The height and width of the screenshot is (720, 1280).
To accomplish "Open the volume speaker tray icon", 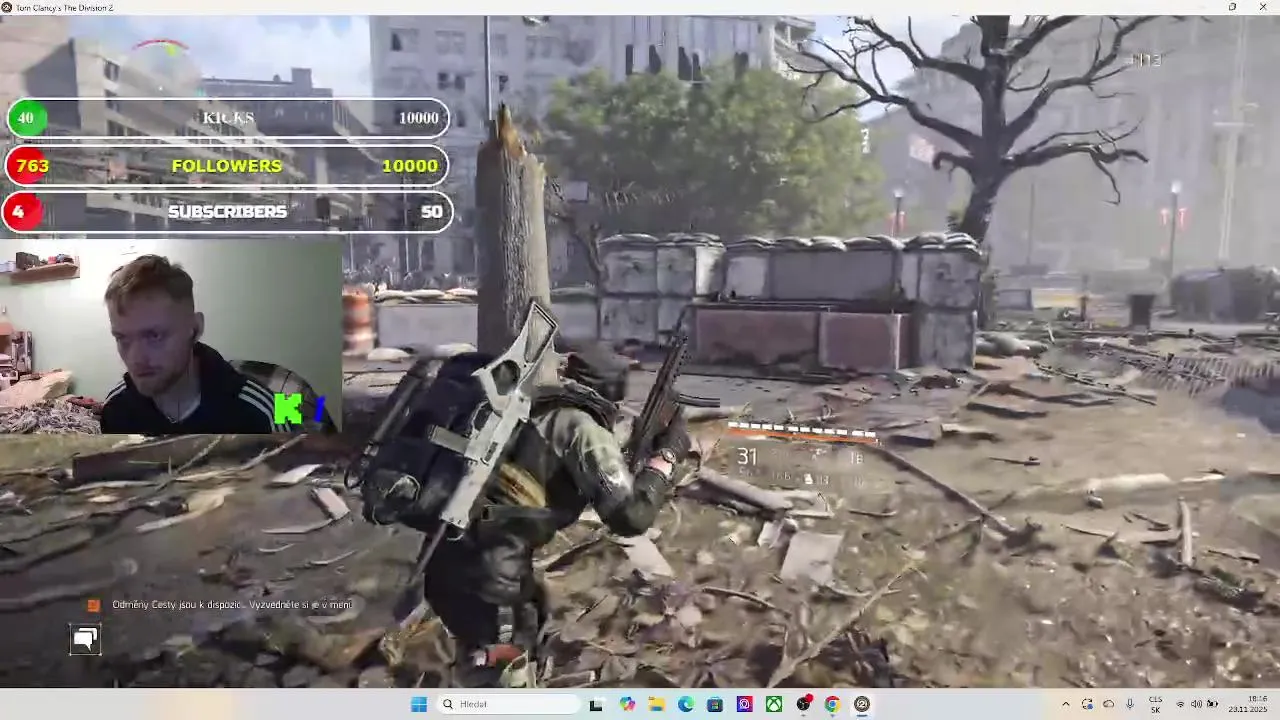I will pyautogui.click(x=1196, y=704).
